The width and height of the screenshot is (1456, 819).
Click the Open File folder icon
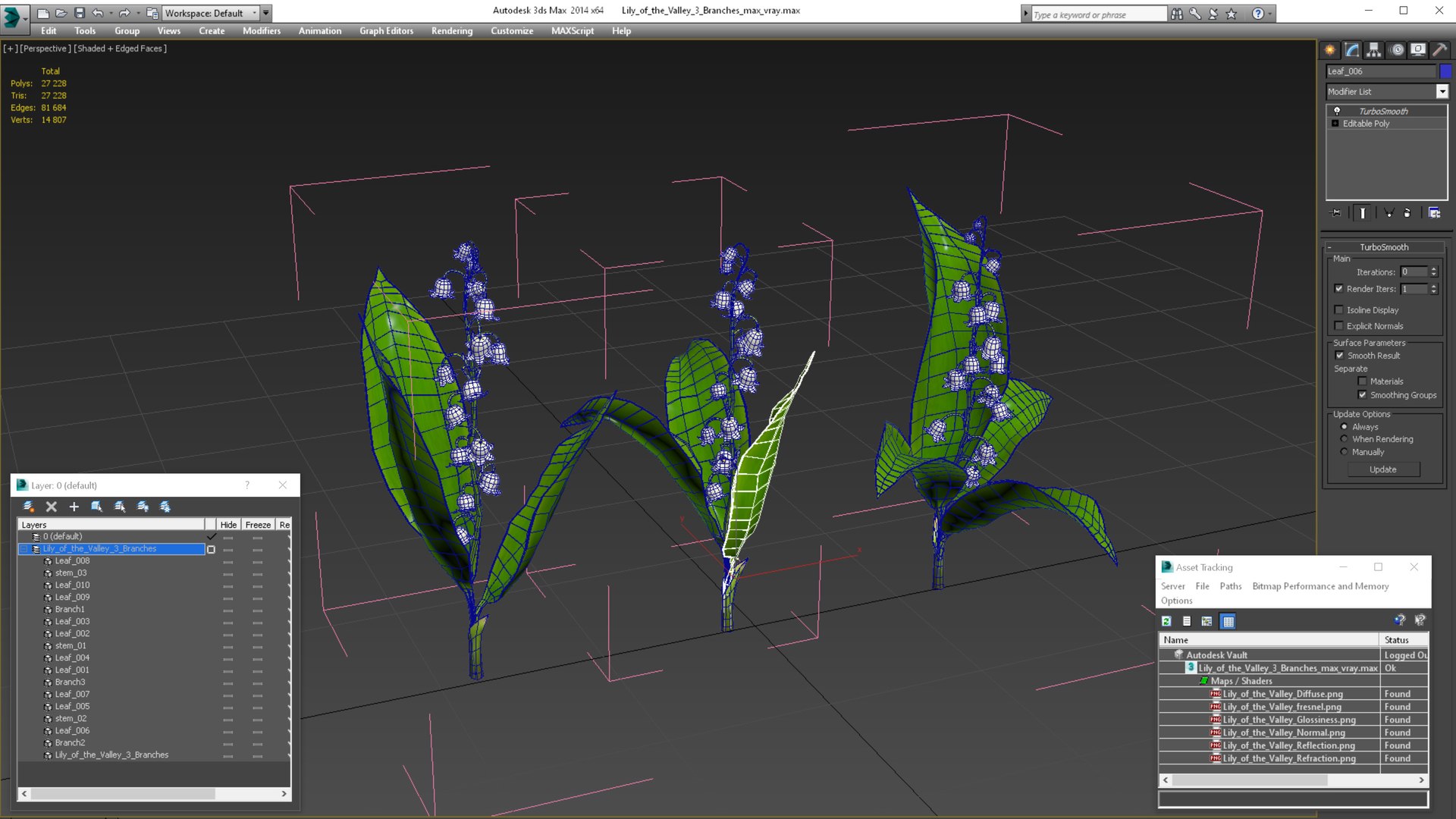pyautogui.click(x=61, y=13)
